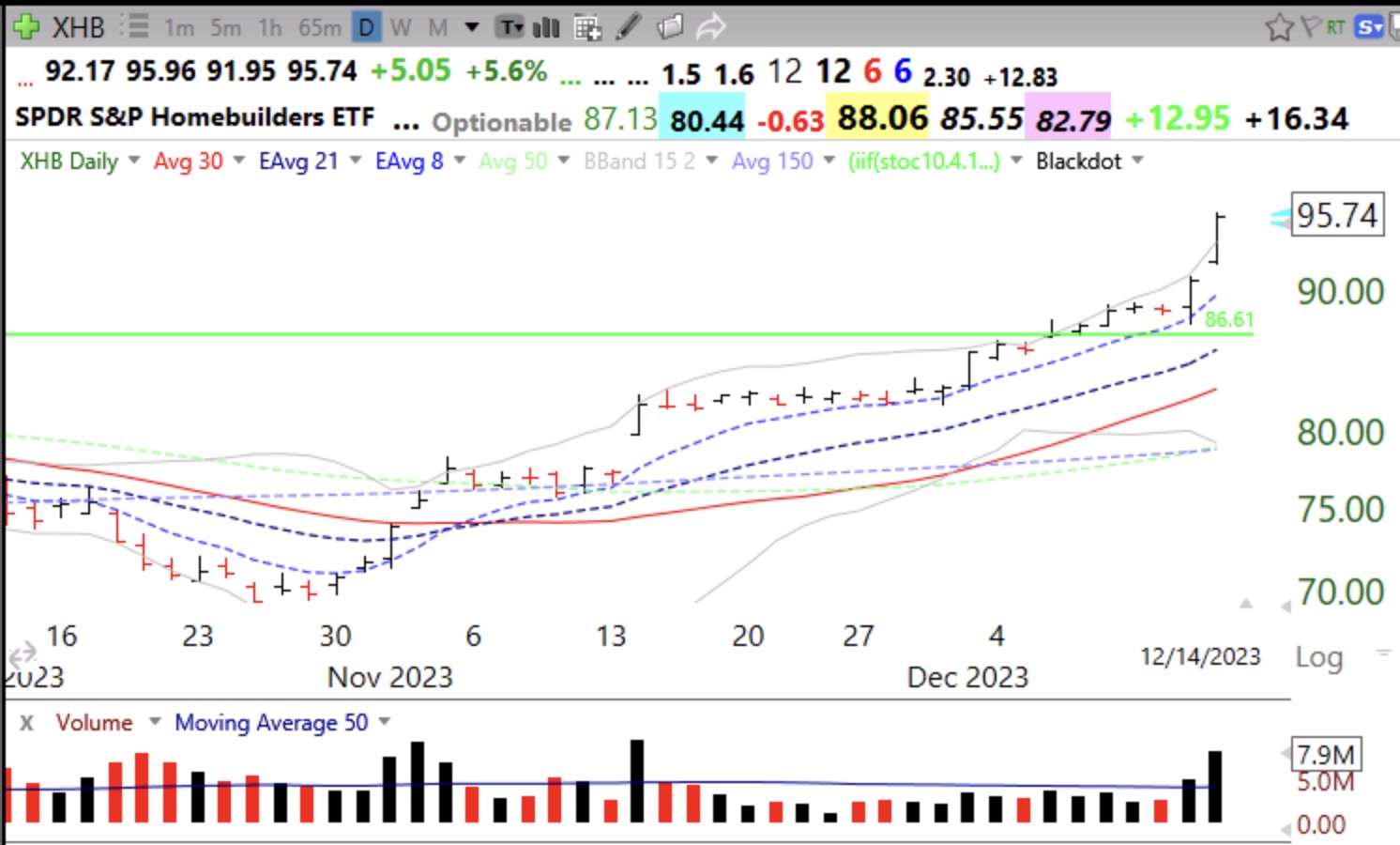Toggle Daily timeframe with the D button
The height and width of the screenshot is (845, 1400).
tap(366, 27)
